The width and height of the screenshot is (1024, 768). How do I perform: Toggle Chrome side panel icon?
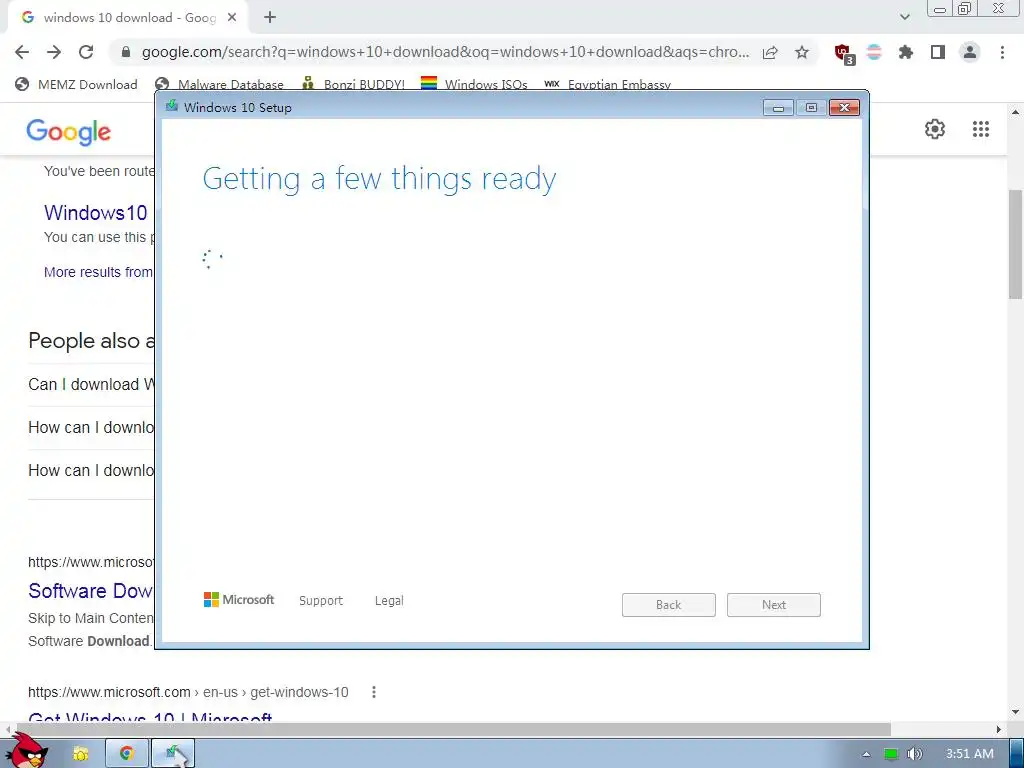(938, 52)
